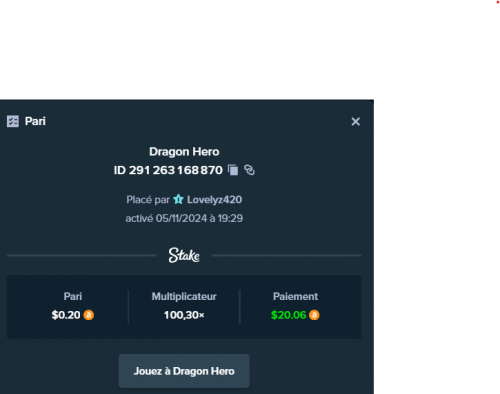Click the star badge next to Lovelyz420
Viewport: 500px width, 394px height.
(x=178, y=199)
